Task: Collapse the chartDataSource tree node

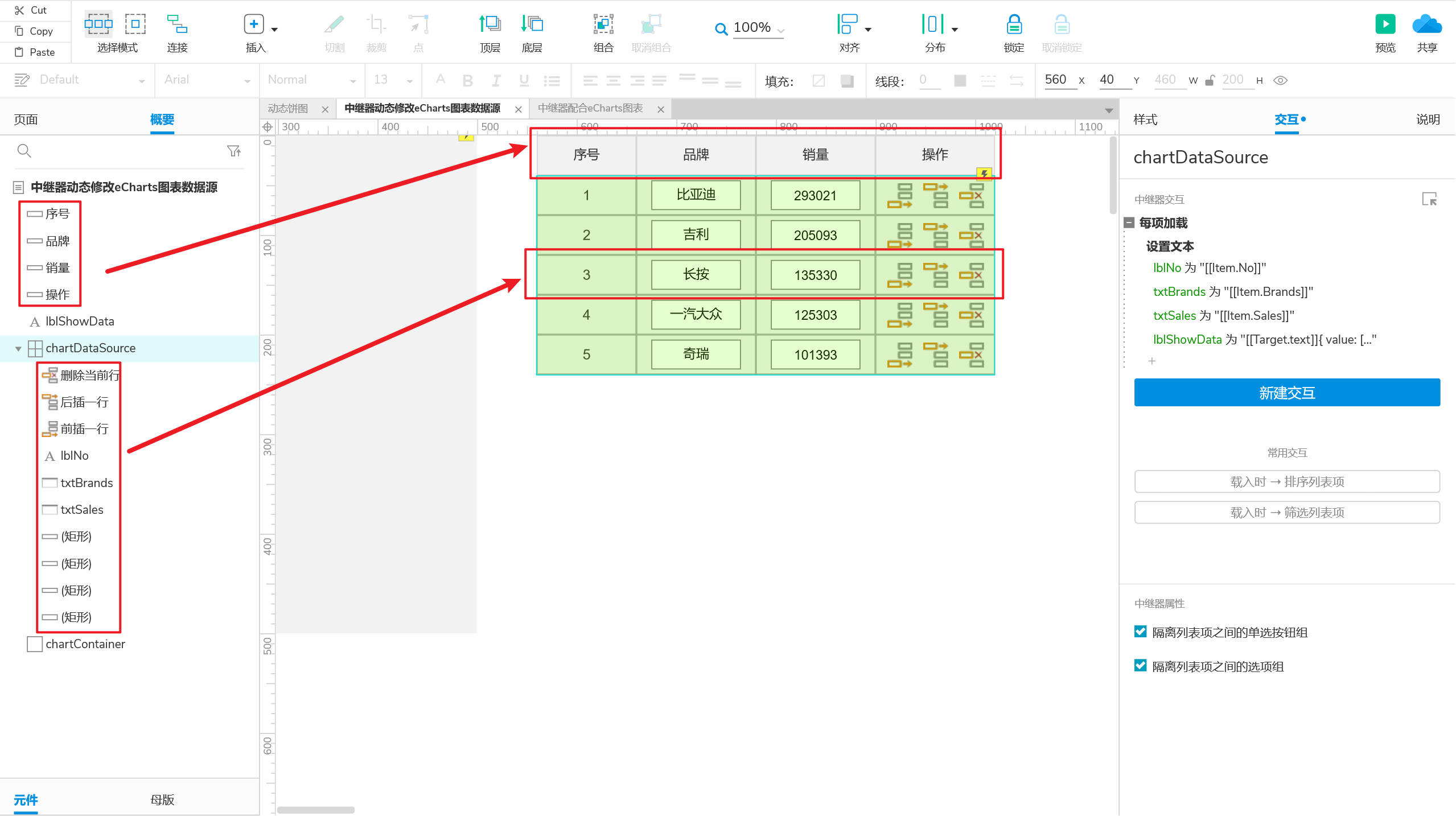Action: (x=18, y=349)
